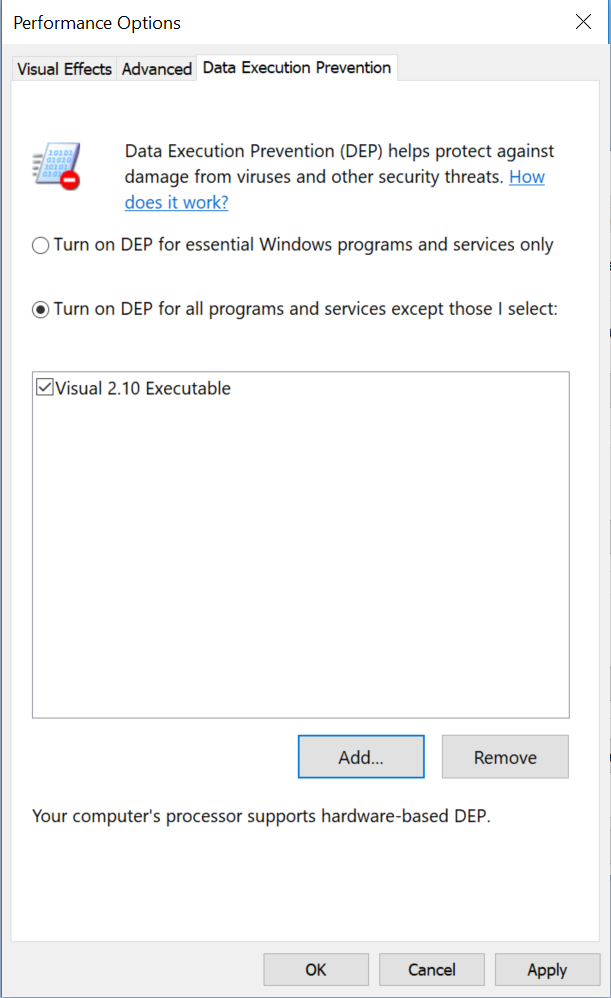
Task: Cancel the Performance Options changes
Action: click(432, 969)
